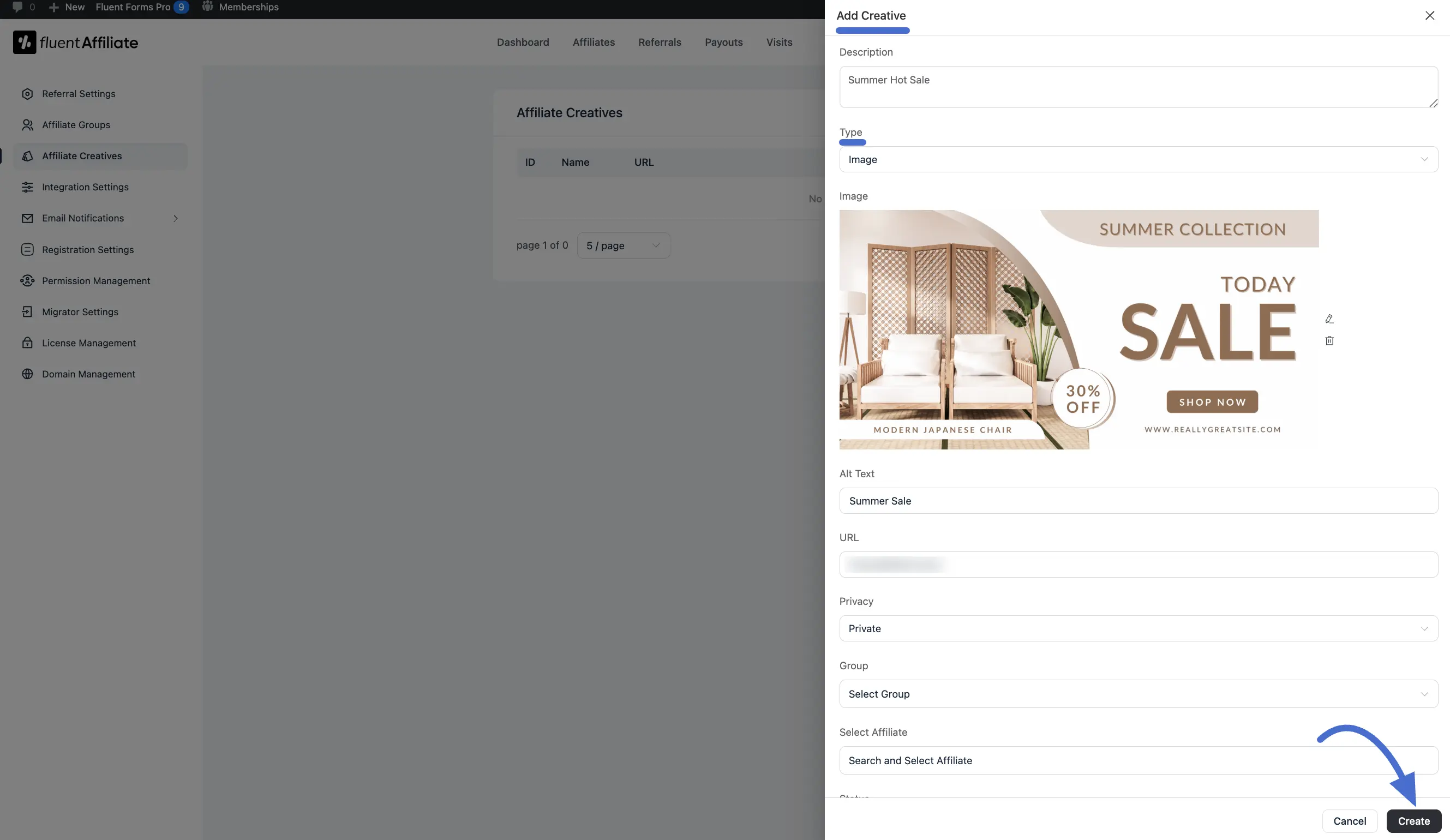The image size is (1450, 840).
Task: Expand the Email Notifications submenu chevron
Action: 176,219
